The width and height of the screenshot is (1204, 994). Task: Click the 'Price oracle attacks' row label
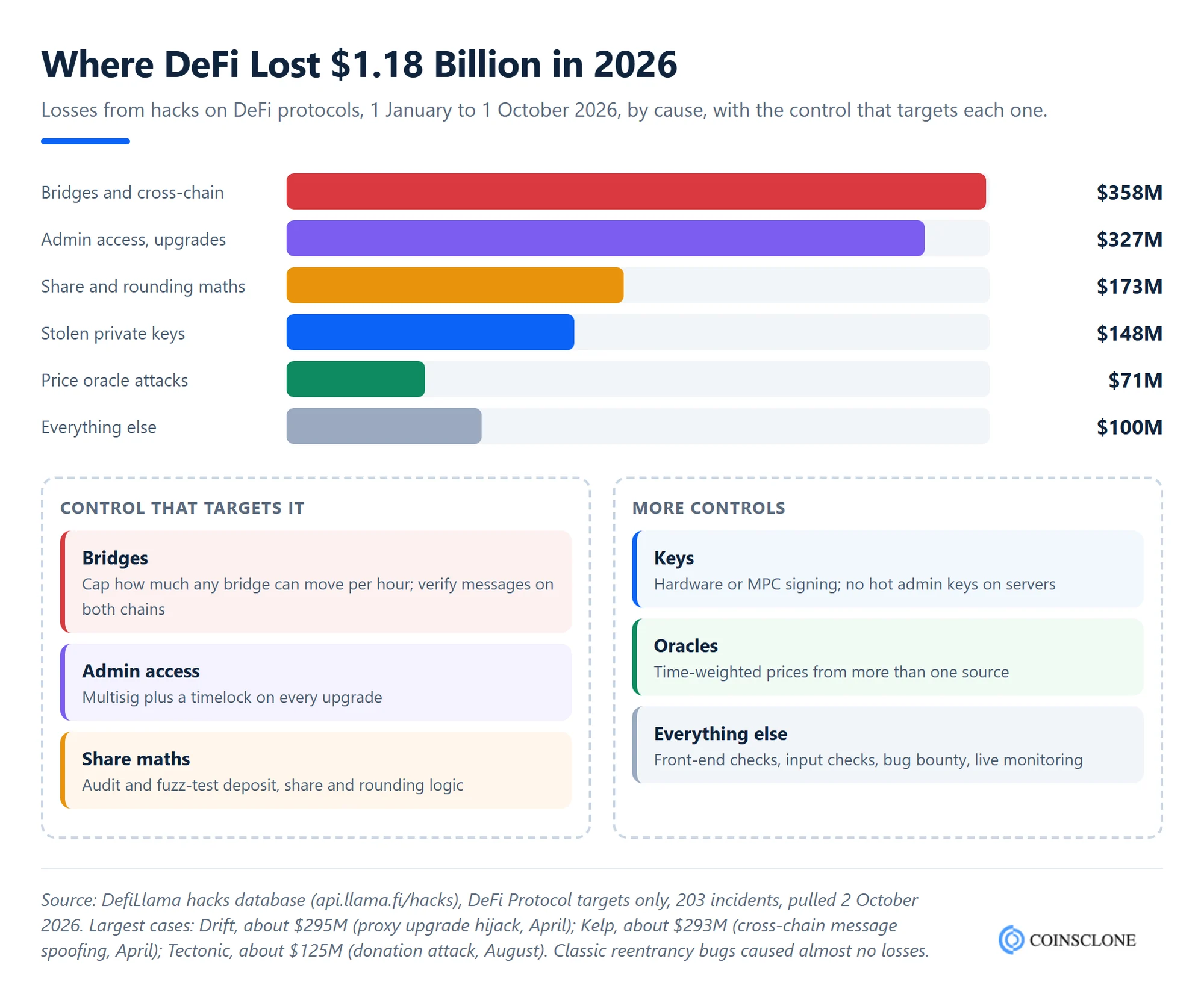coord(114,381)
